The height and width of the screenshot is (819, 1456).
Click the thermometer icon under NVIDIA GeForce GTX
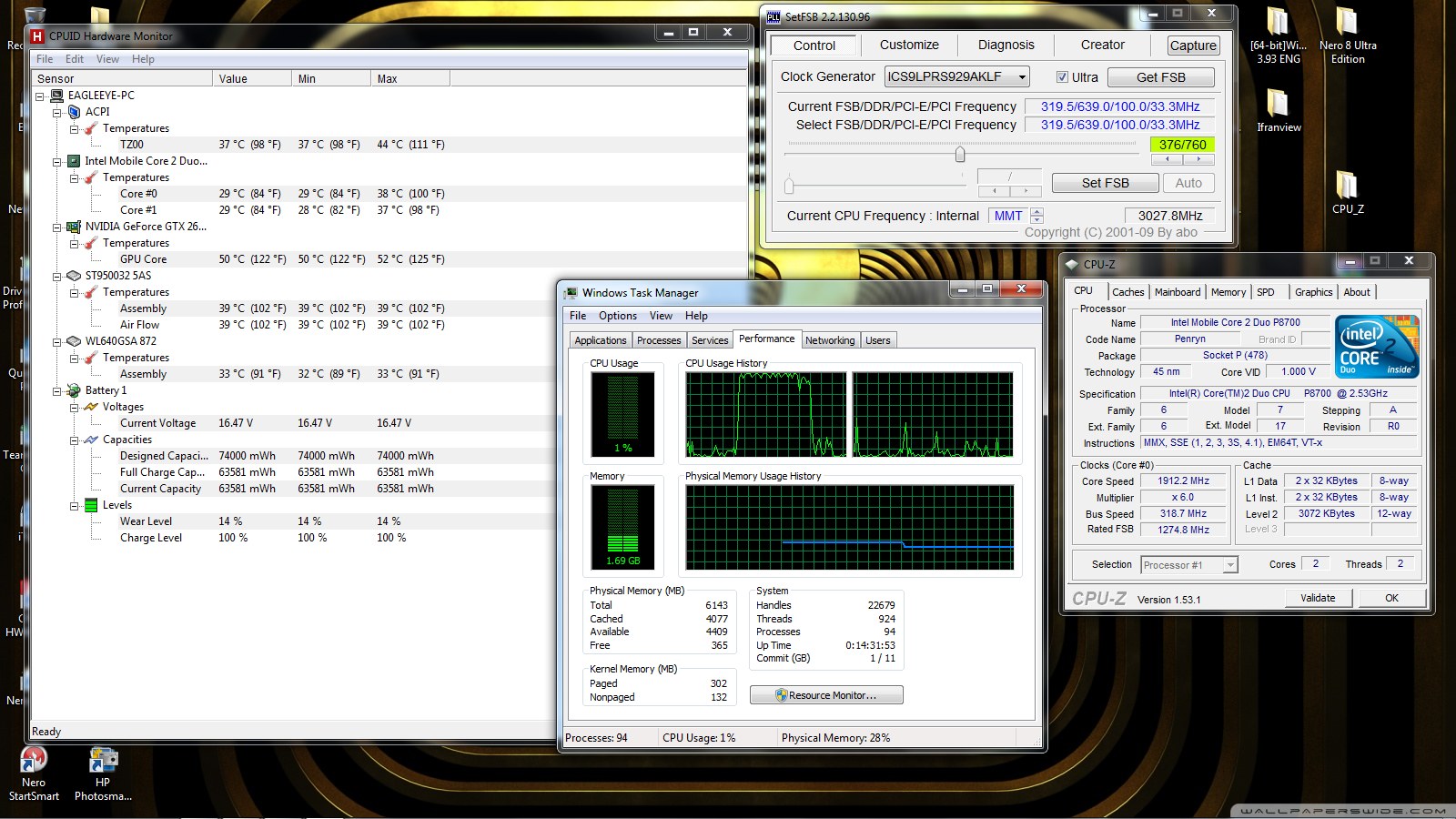click(x=91, y=243)
